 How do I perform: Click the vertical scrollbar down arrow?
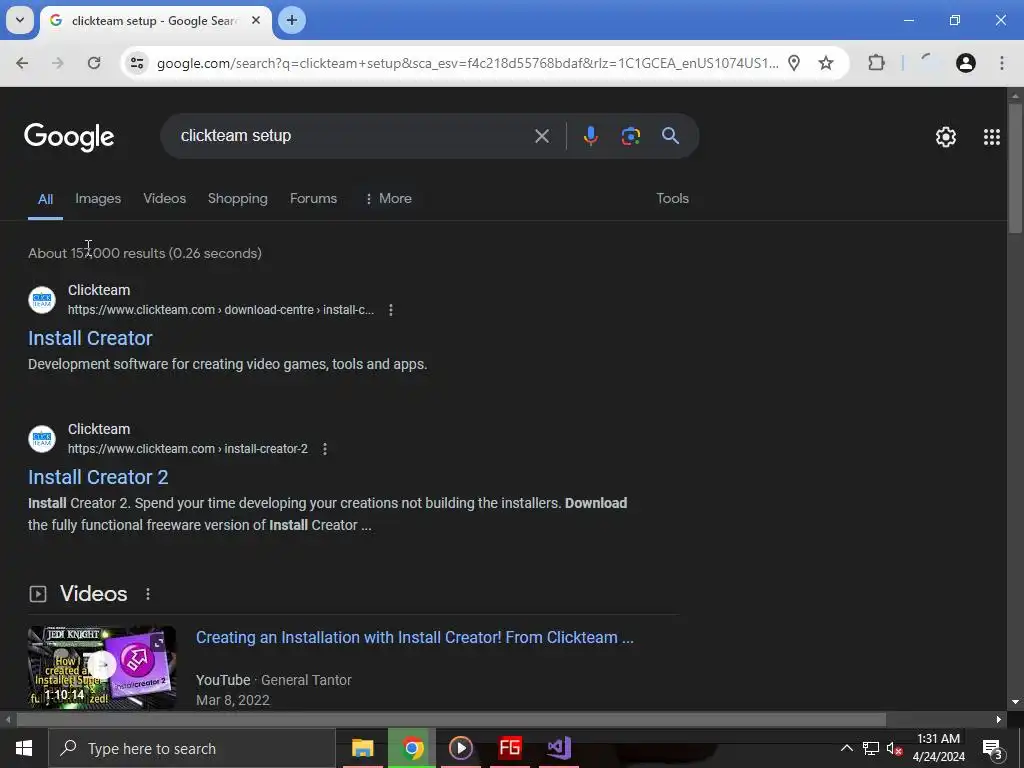click(x=1015, y=702)
